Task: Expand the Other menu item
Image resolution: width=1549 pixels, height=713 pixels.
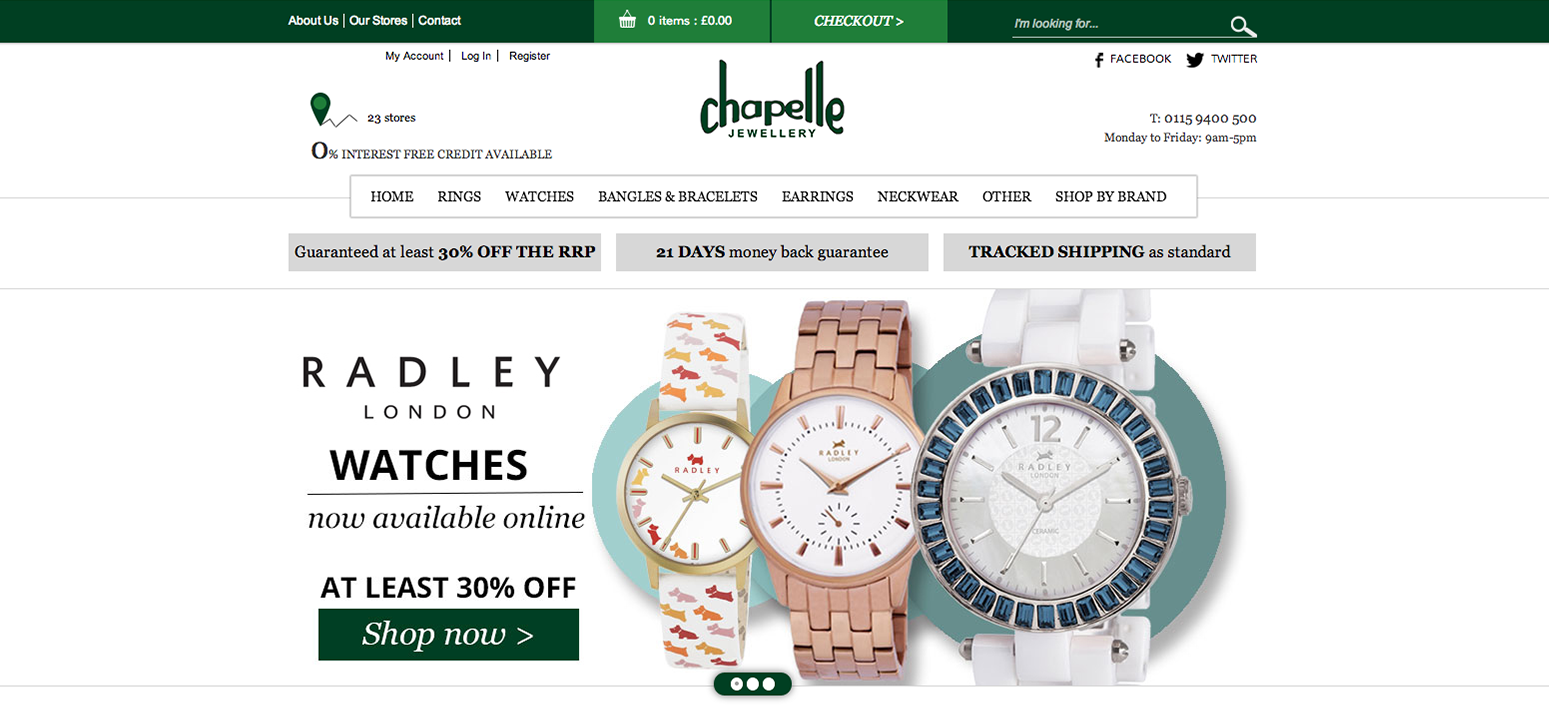Action: click(1006, 197)
